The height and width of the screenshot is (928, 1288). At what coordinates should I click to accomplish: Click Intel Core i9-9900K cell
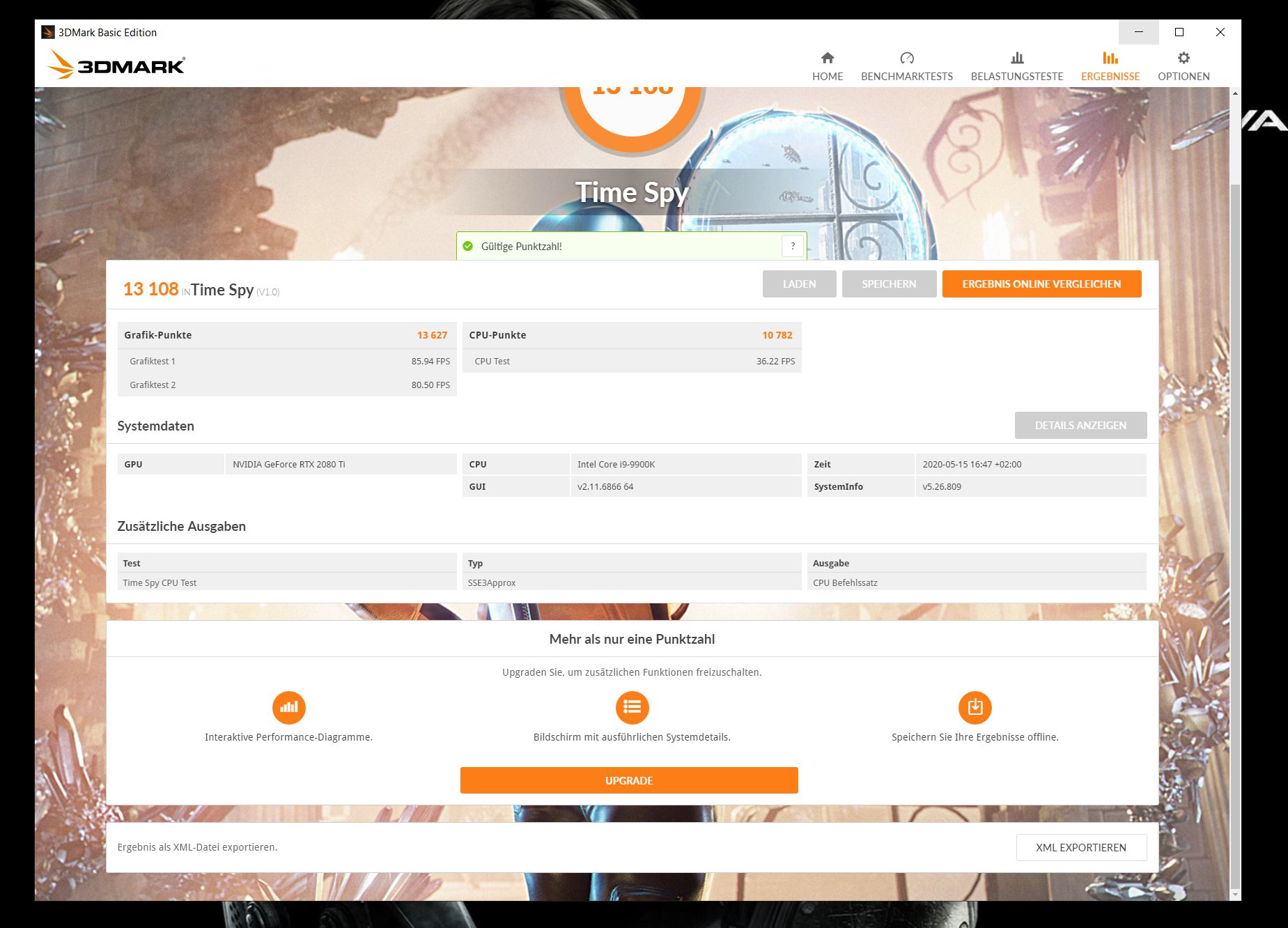685,464
